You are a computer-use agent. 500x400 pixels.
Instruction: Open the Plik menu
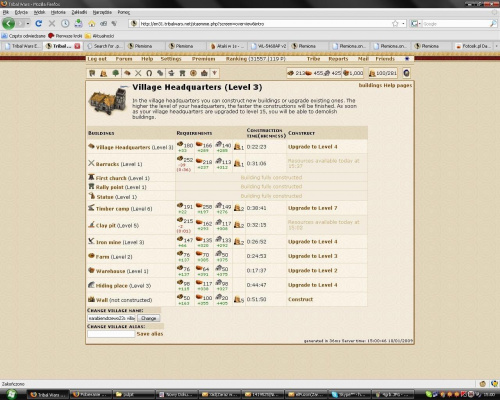coord(6,12)
